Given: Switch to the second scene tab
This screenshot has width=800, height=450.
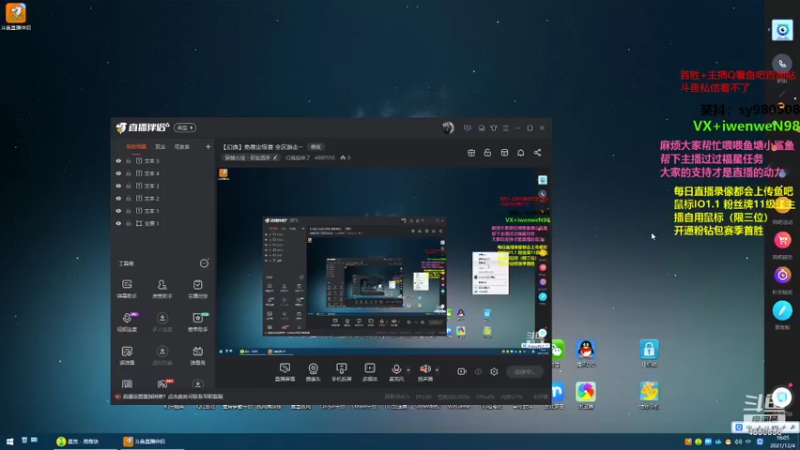Looking at the screenshot, I should [160, 147].
